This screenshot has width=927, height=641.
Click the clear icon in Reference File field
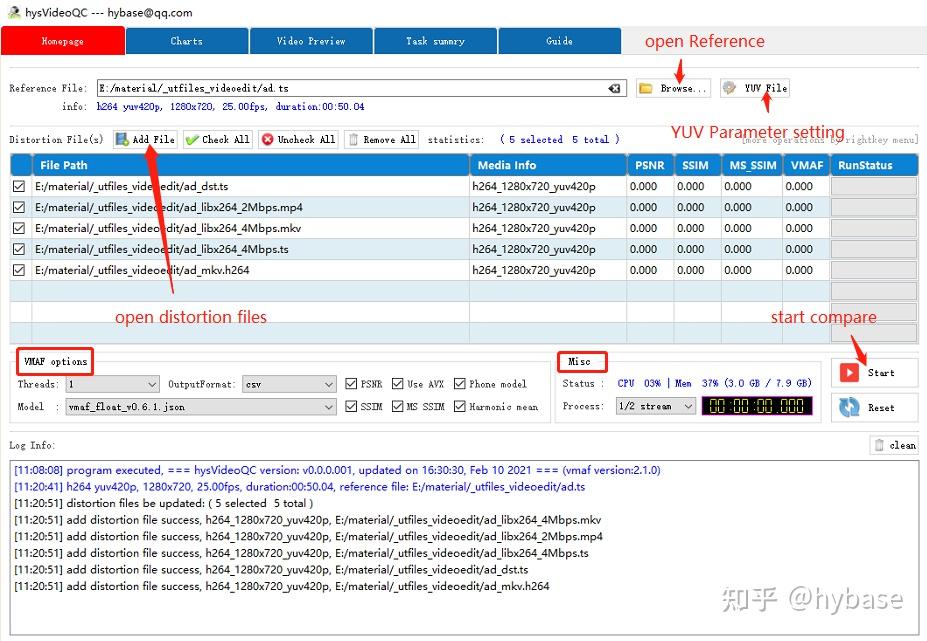click(614, 88)
